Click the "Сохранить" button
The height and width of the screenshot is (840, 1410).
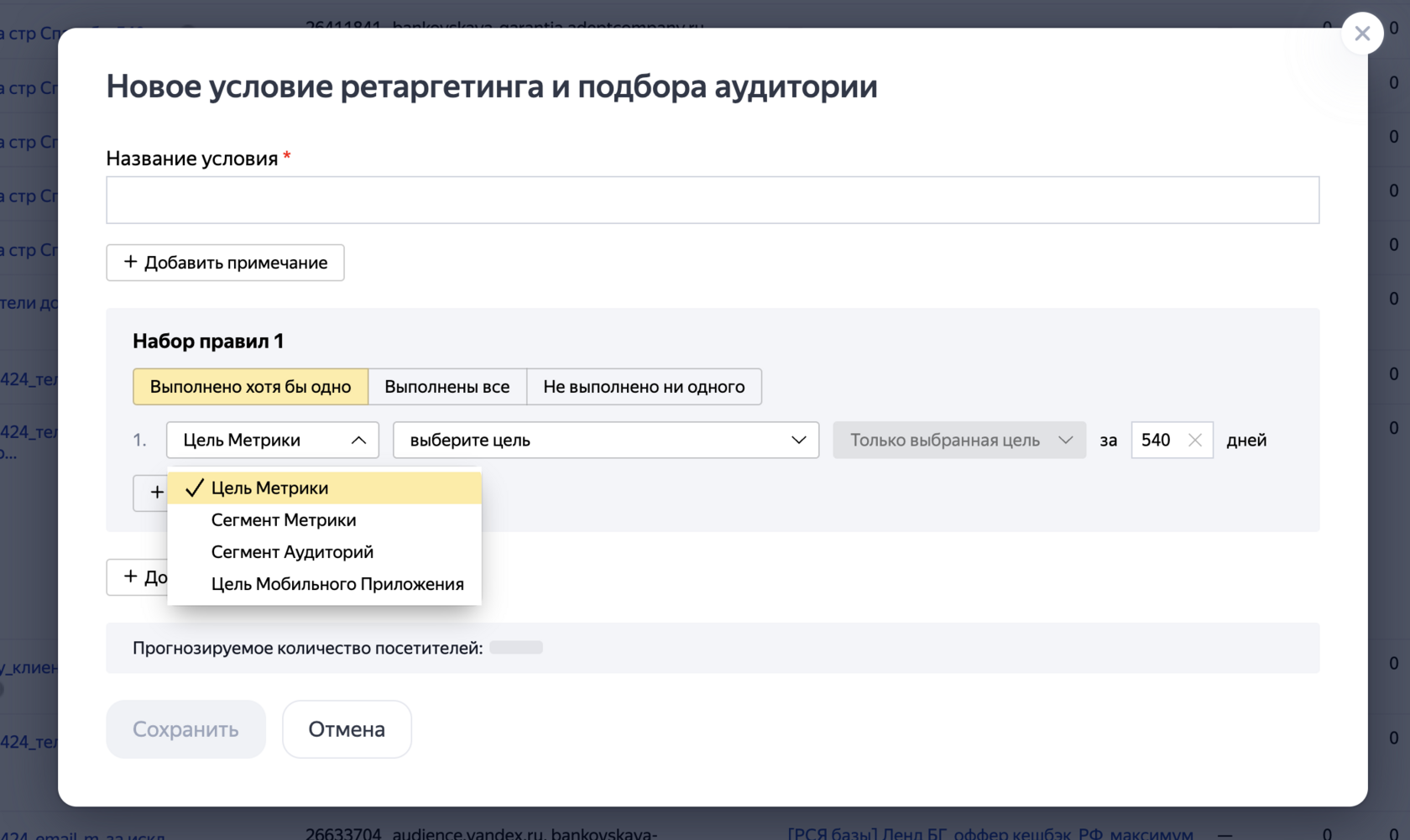(185, 729)
